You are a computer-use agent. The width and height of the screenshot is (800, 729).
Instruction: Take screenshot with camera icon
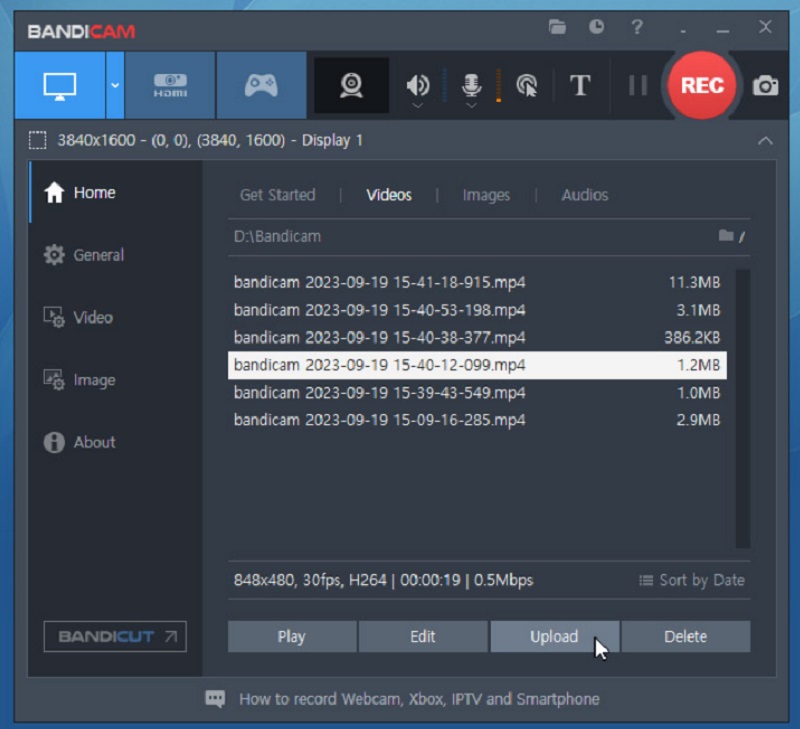pos(765,86)
